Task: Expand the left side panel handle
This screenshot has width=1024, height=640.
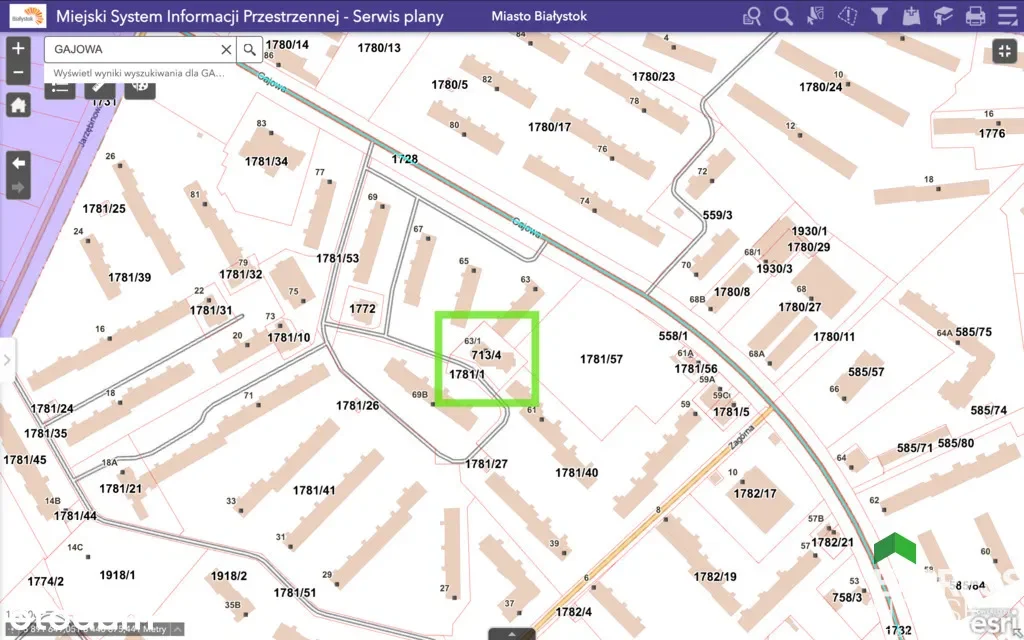Action: (6, 360)
